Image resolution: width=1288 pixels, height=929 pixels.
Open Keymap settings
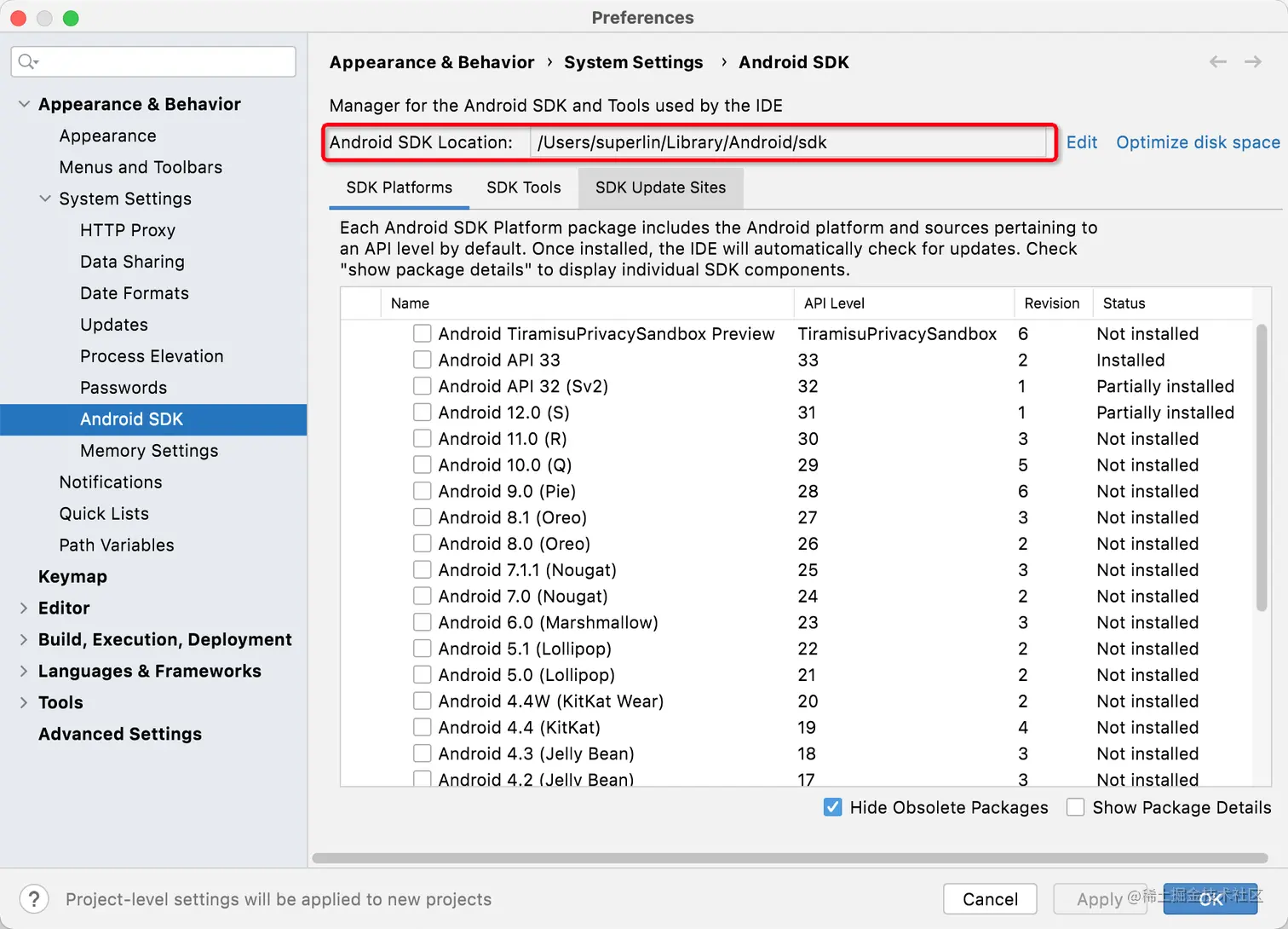click(72, 577)
